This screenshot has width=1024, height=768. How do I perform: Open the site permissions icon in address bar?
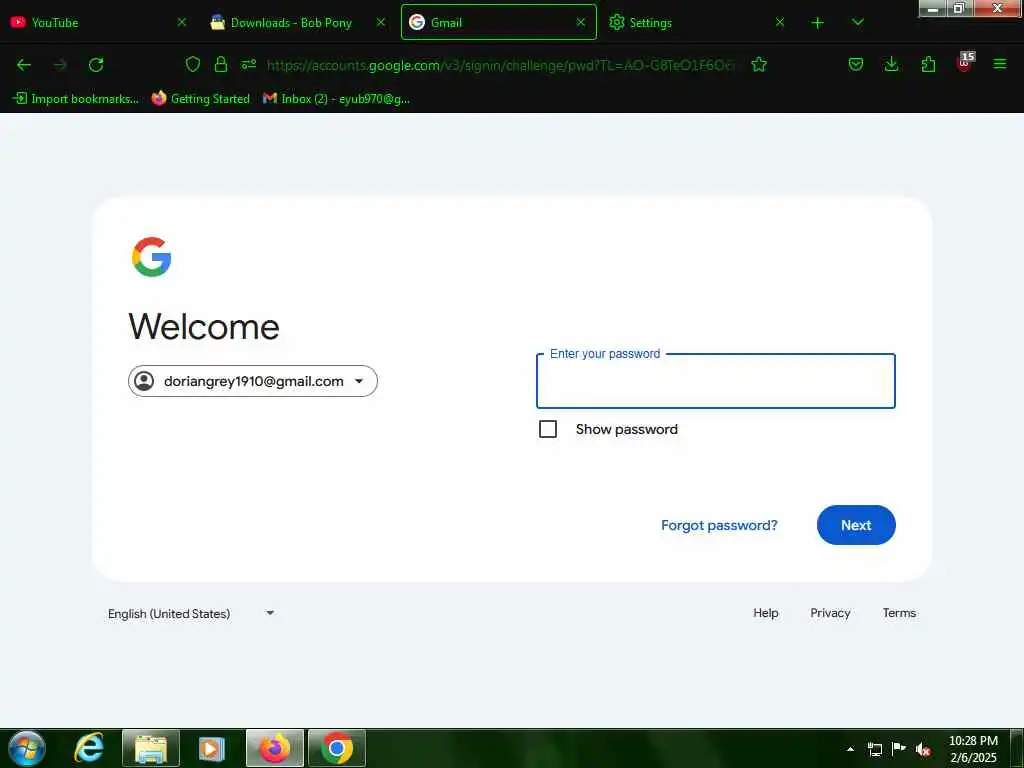click(249, 64)
